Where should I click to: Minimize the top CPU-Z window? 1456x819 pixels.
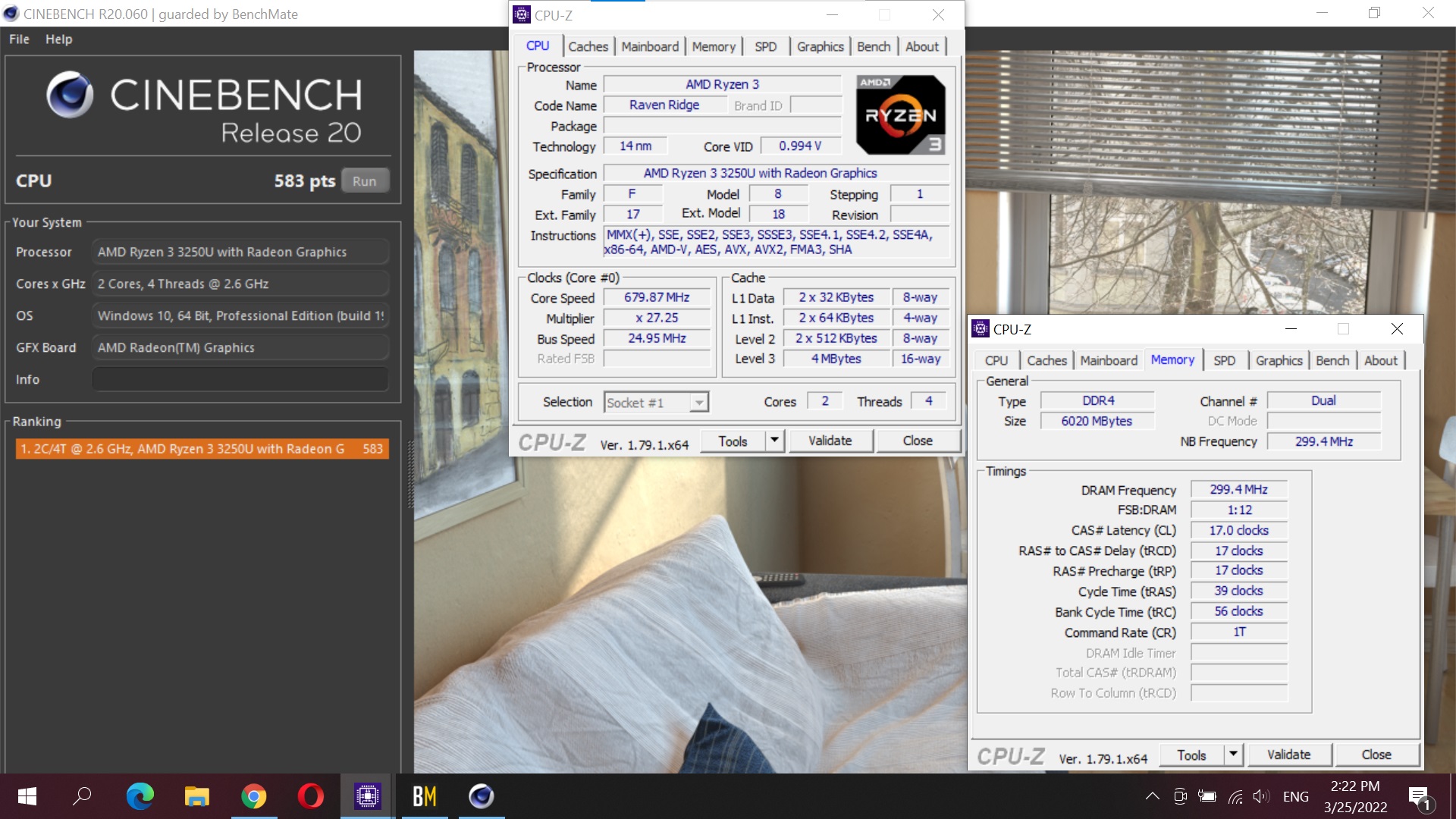[x=832, y=14]
